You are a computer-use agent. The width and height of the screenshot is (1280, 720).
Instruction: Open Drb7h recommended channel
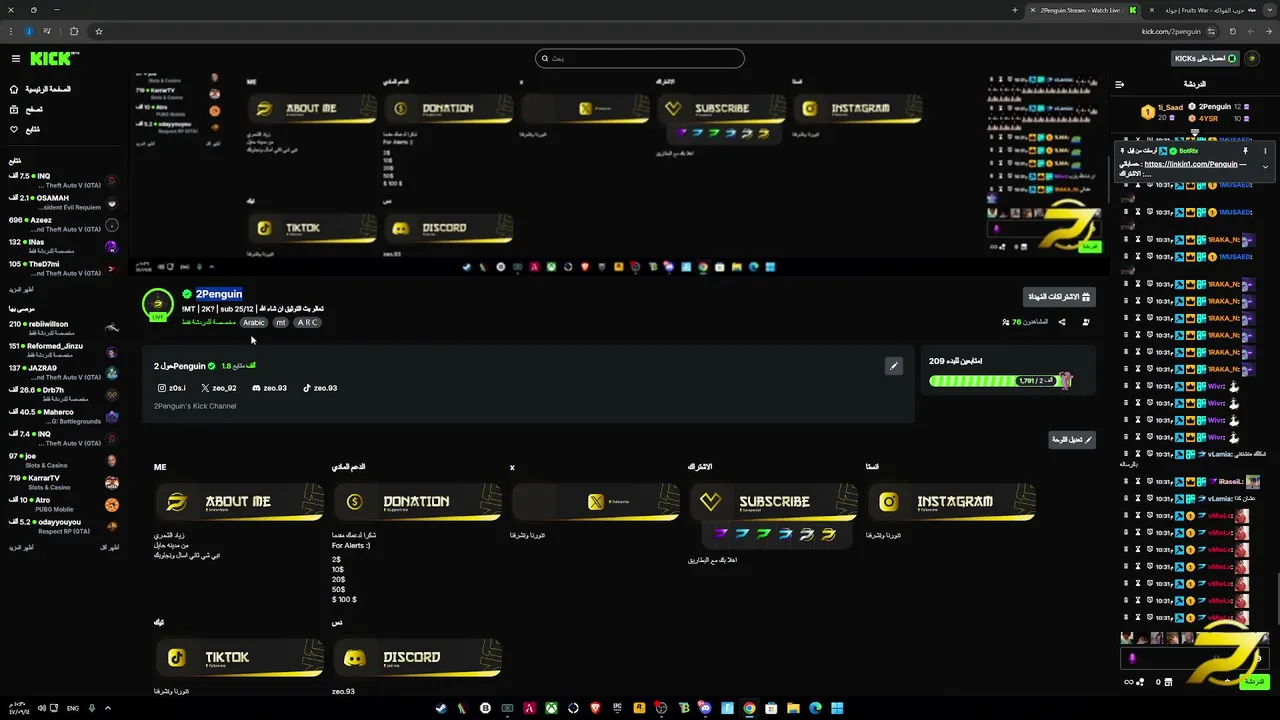64,394
